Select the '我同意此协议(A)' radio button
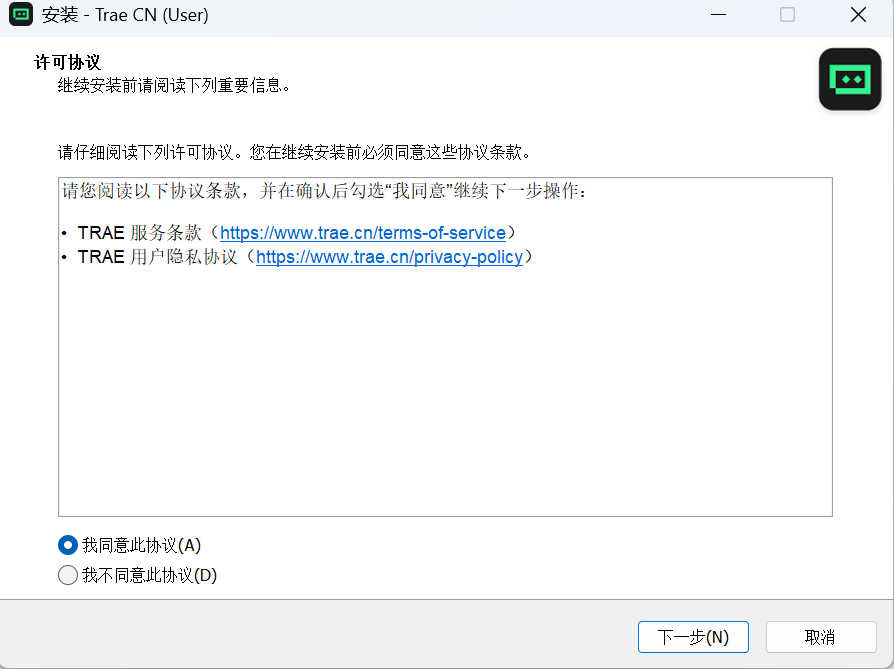The width and height of the screenshot is (894, 669). coord(68,545)
